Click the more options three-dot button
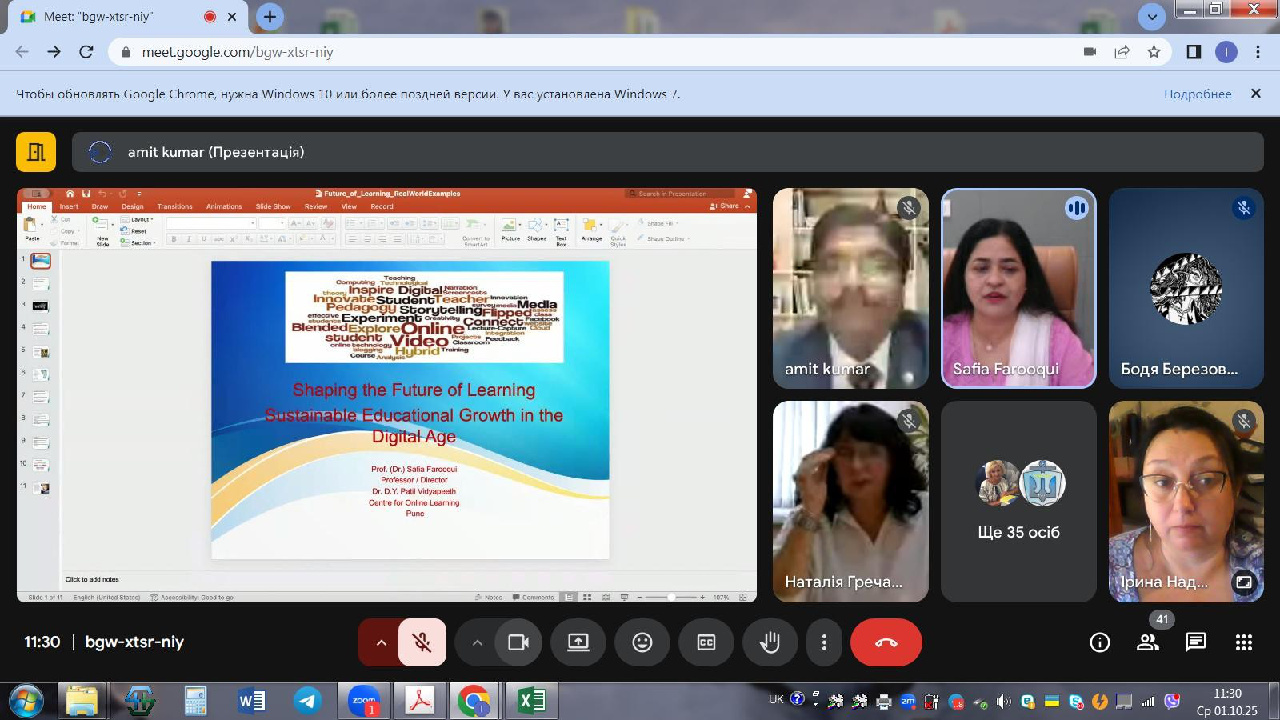 pyautogui.click(x=824, y=642)
